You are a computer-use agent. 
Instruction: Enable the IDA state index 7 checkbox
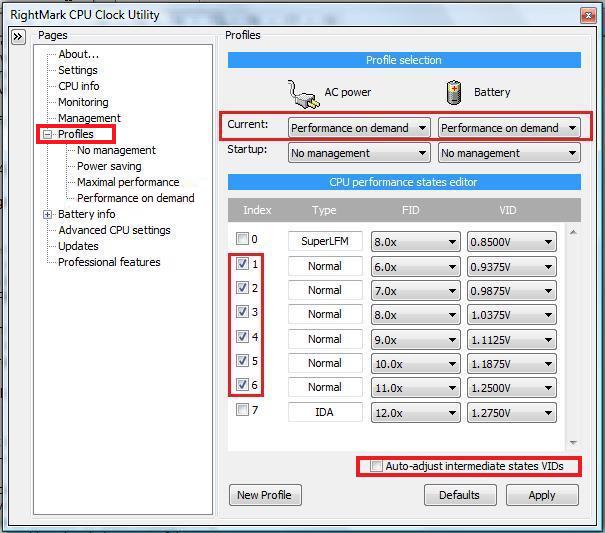pos(242,409)
